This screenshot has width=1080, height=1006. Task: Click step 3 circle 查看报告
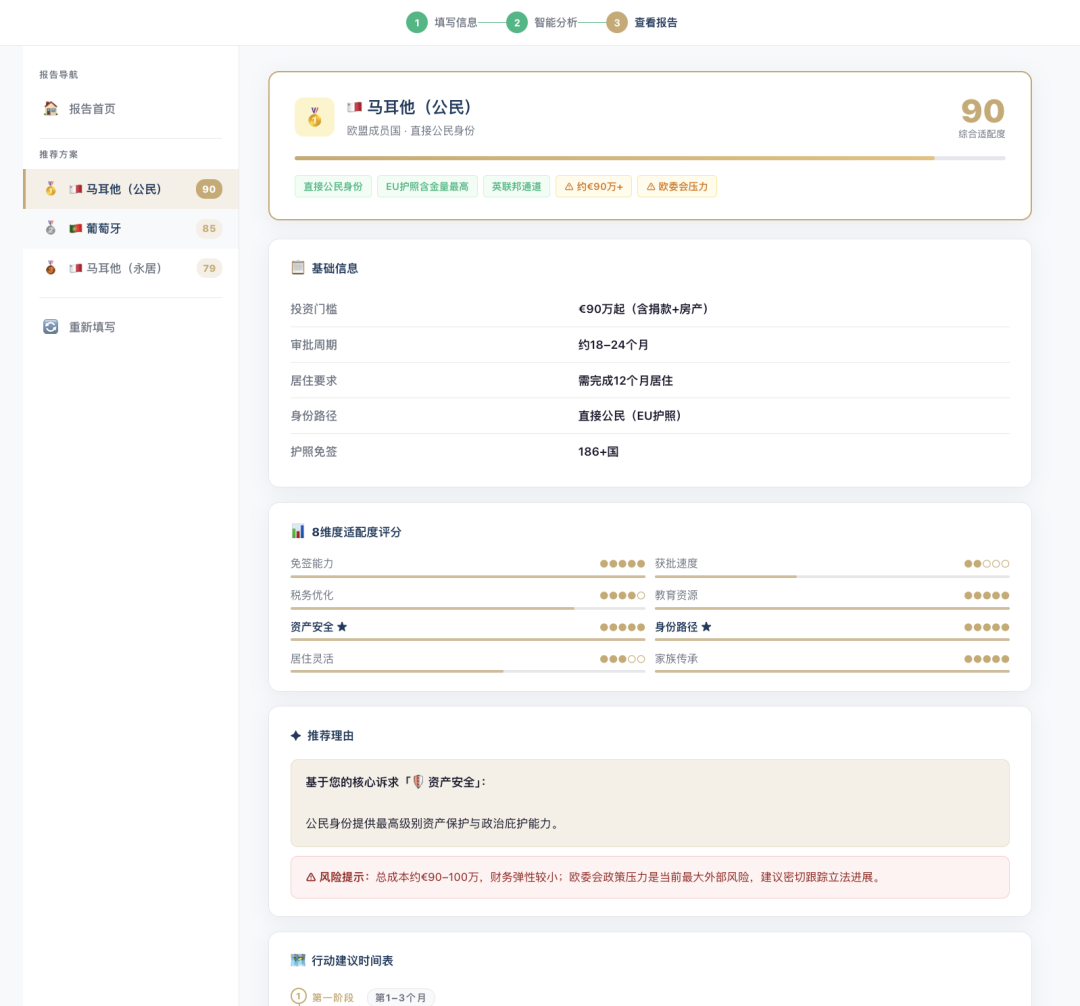616,23
